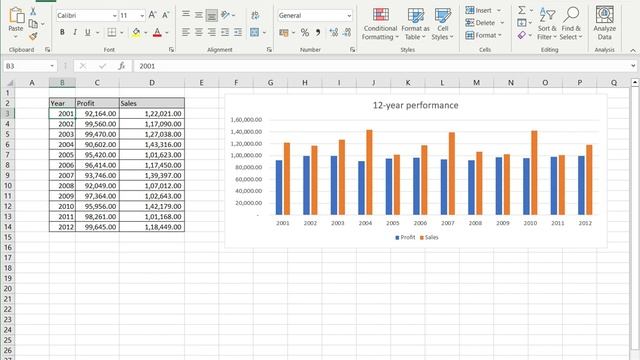Toggle Align Right for text
The width and height of the screenshot is (640, 360).
pos(211,32)
